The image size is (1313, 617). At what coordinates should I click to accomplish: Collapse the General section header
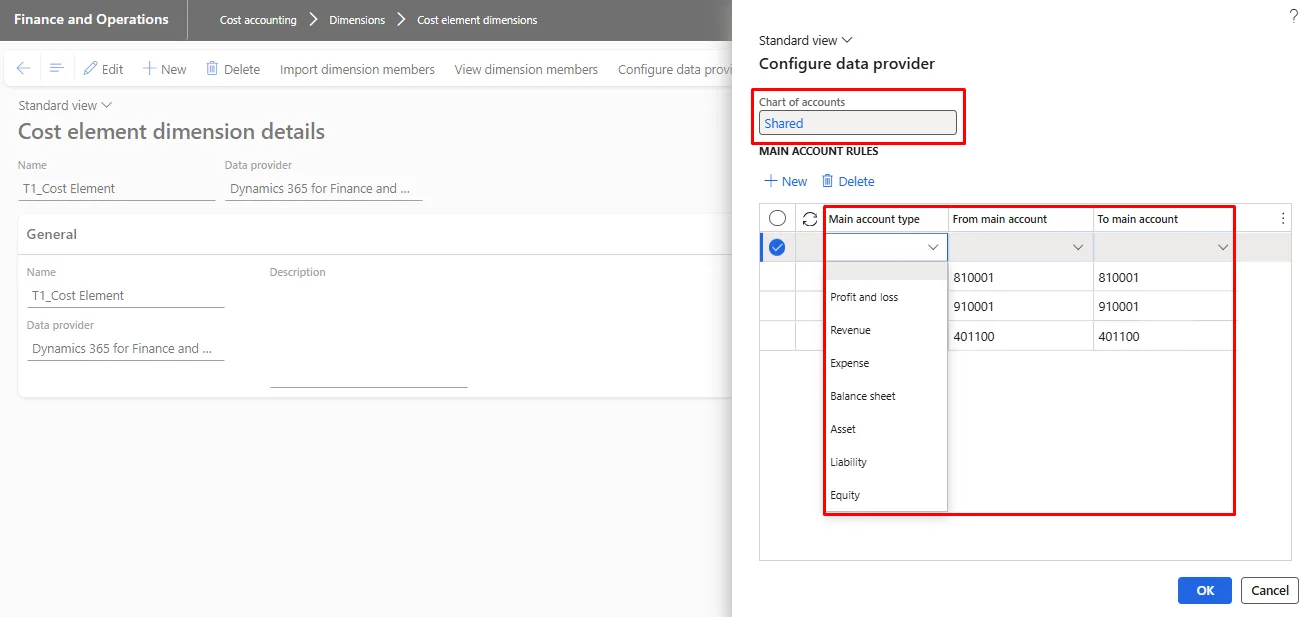[x=375, y=234]
